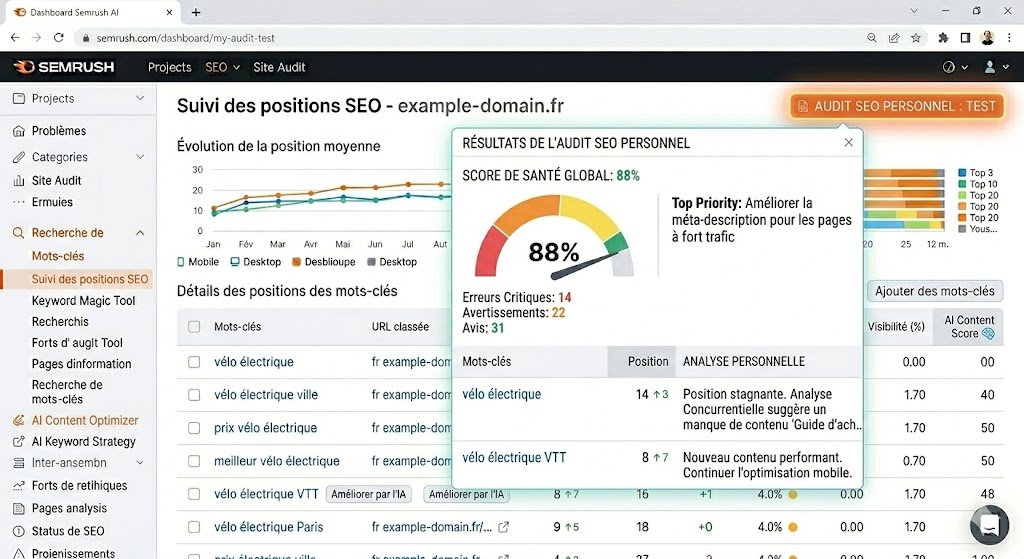The width and height of the screenshot is (1024, 559).
Task: Click the Status de SEO info icon
Action: [19, 532]
